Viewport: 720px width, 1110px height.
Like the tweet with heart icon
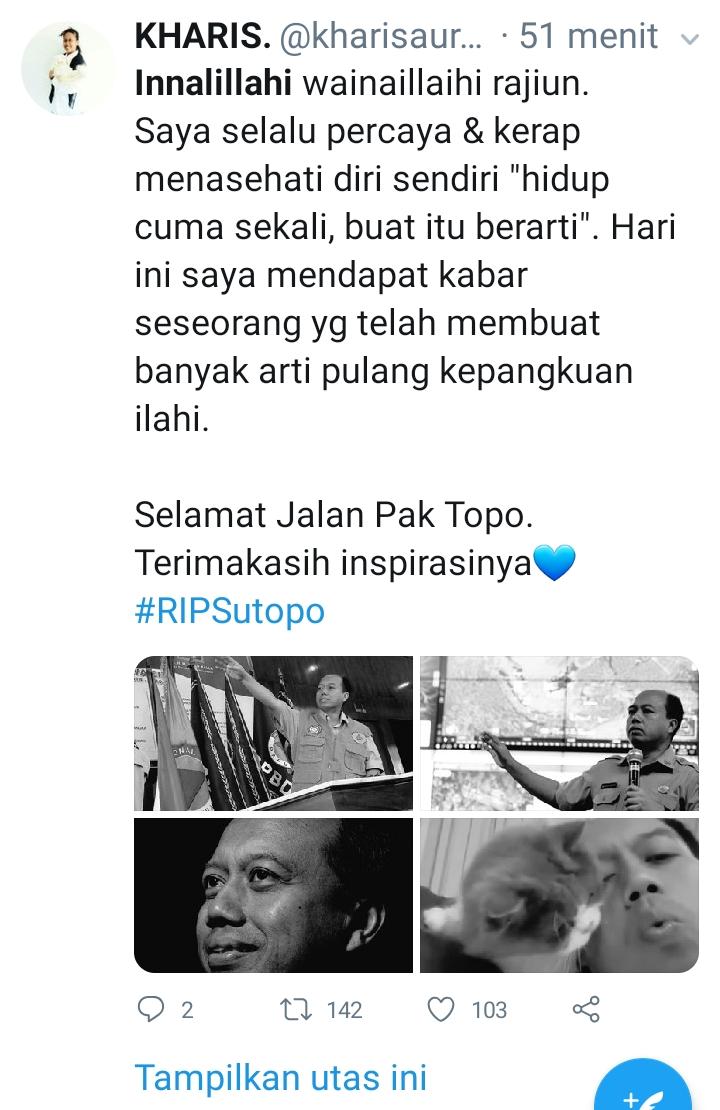[440, 1009]
